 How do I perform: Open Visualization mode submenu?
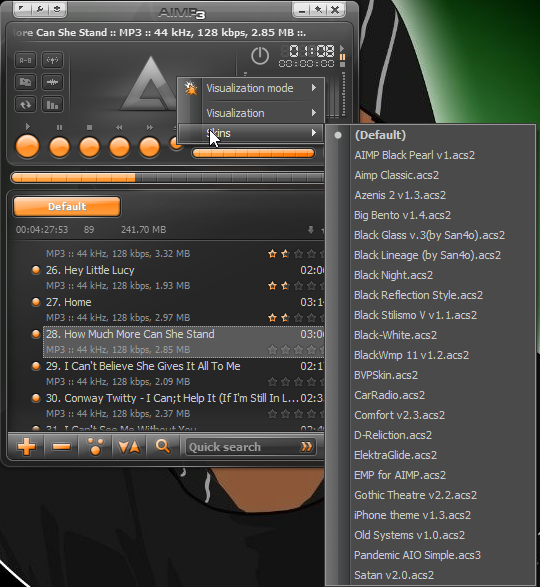[x=250, y=88]
